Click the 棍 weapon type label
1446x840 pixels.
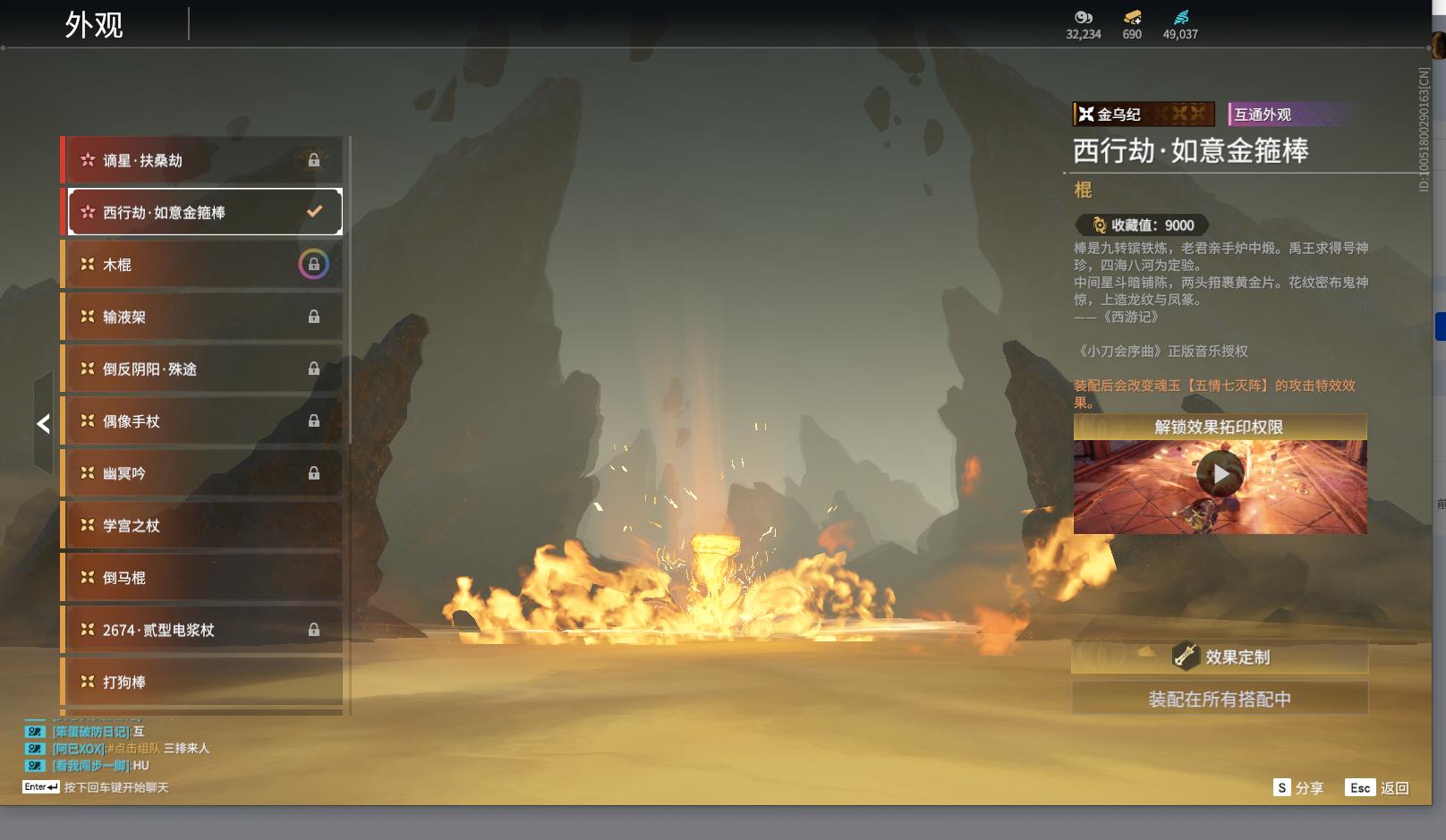pos(1083,190)
